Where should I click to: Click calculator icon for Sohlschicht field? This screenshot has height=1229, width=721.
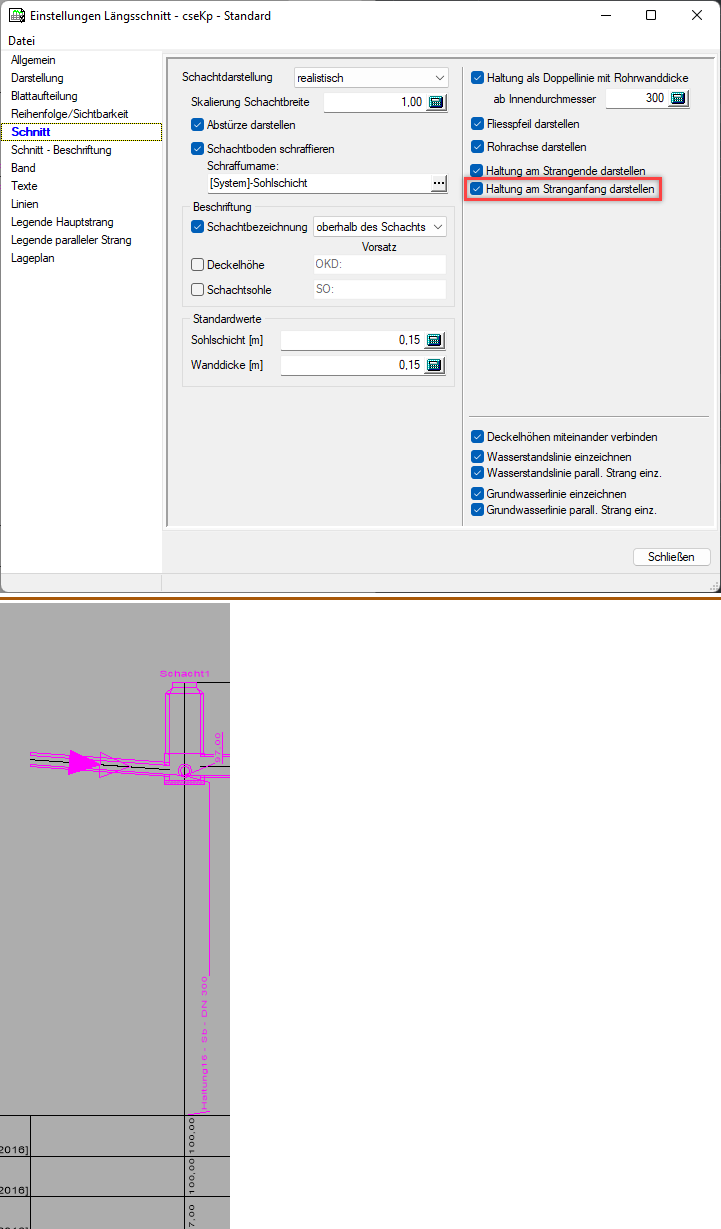click(434, 340)
